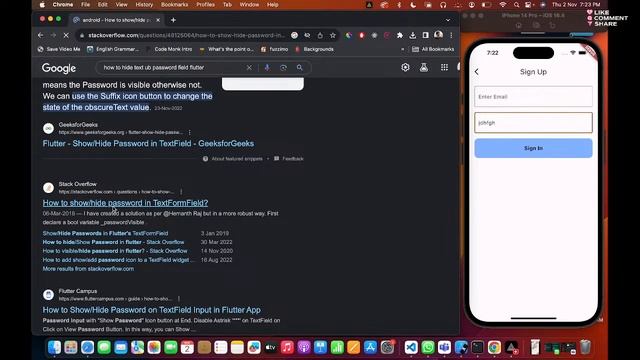Open WhatsApp from the Dock

[428, 347]
